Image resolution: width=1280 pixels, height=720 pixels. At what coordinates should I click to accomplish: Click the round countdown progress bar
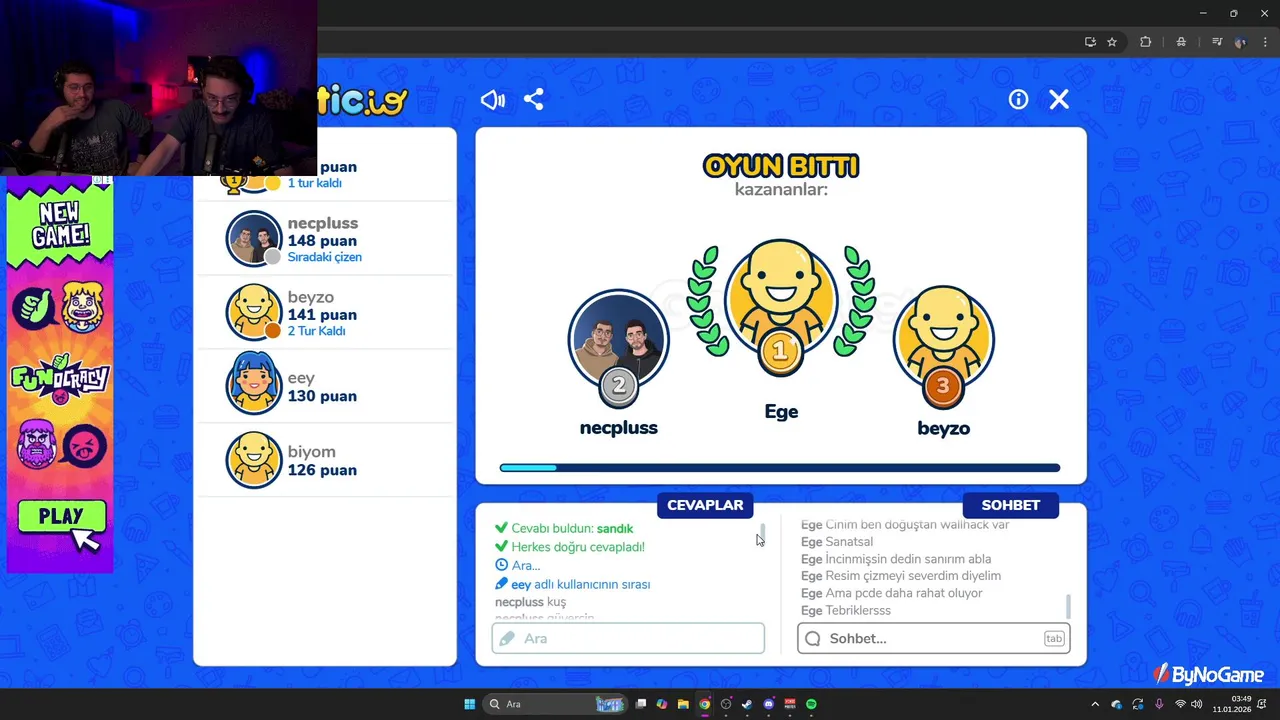(780, 467)
